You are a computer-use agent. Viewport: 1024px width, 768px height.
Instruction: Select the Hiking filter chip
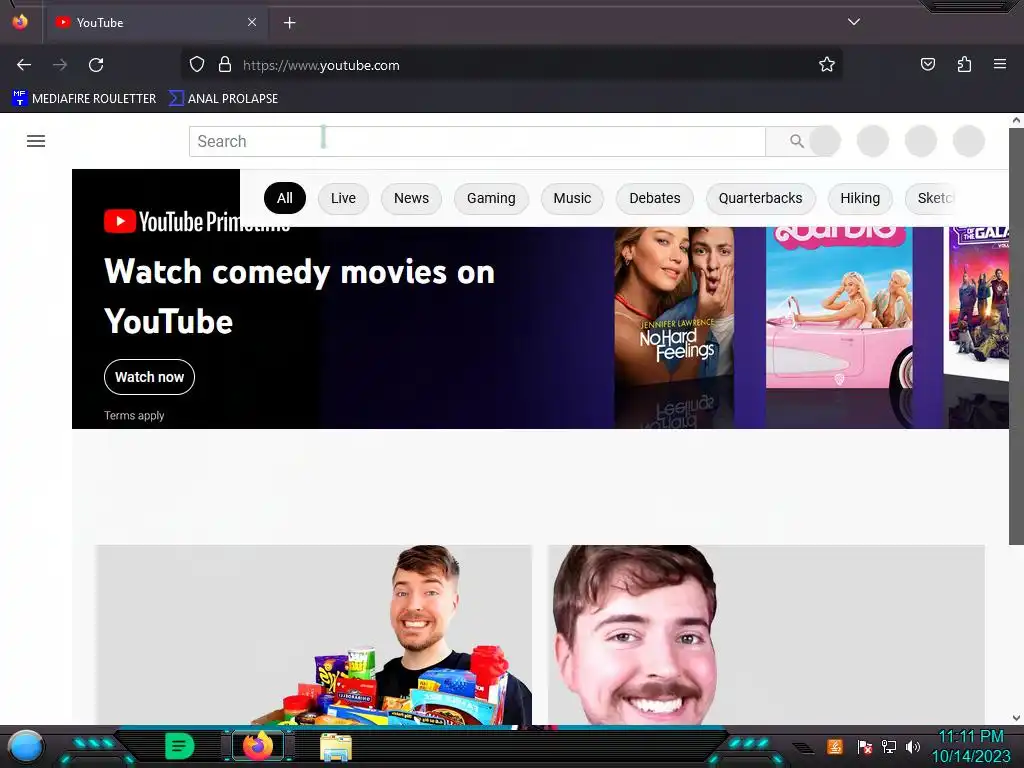[860, 198]
